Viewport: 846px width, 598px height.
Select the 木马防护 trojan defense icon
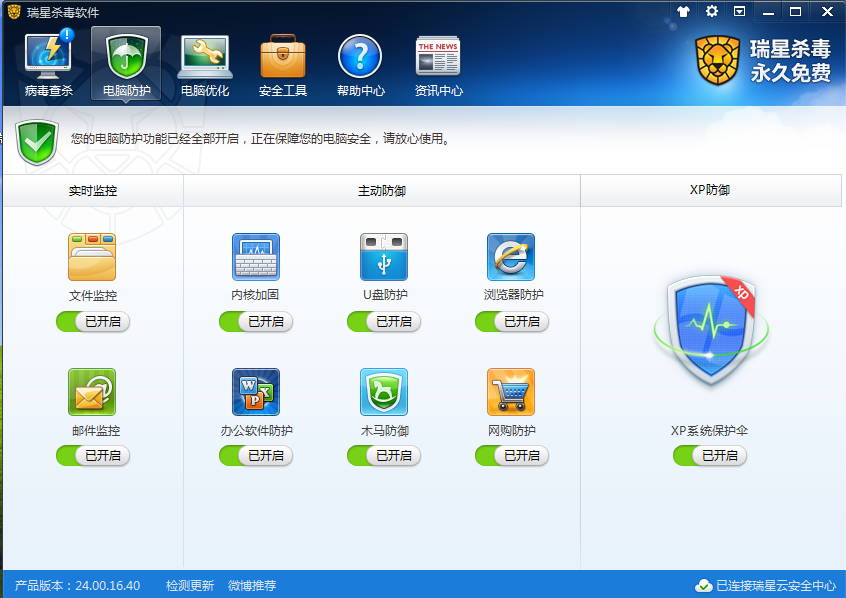384,392
